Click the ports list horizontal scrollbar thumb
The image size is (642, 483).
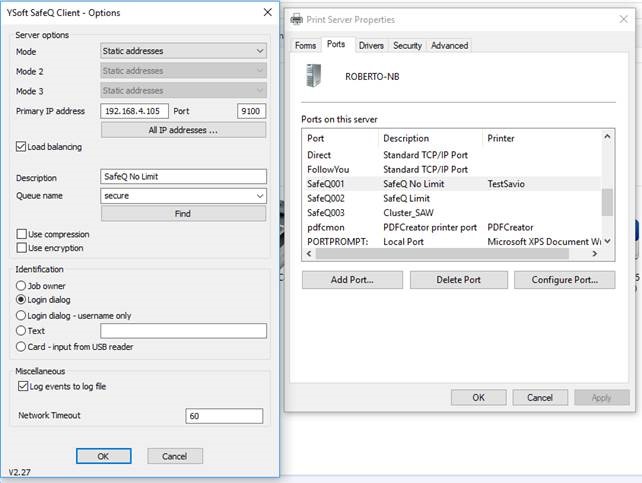click(443, 254)
